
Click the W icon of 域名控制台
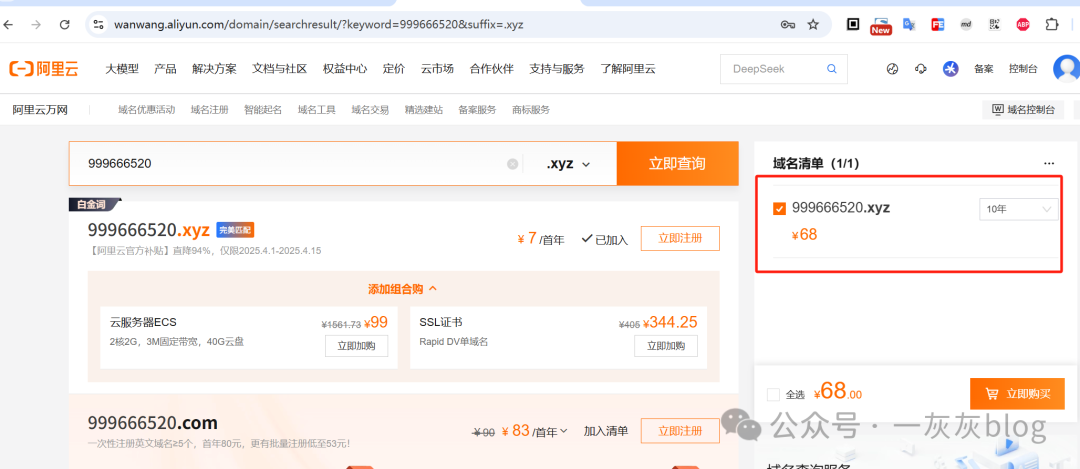tap(997, 110)
